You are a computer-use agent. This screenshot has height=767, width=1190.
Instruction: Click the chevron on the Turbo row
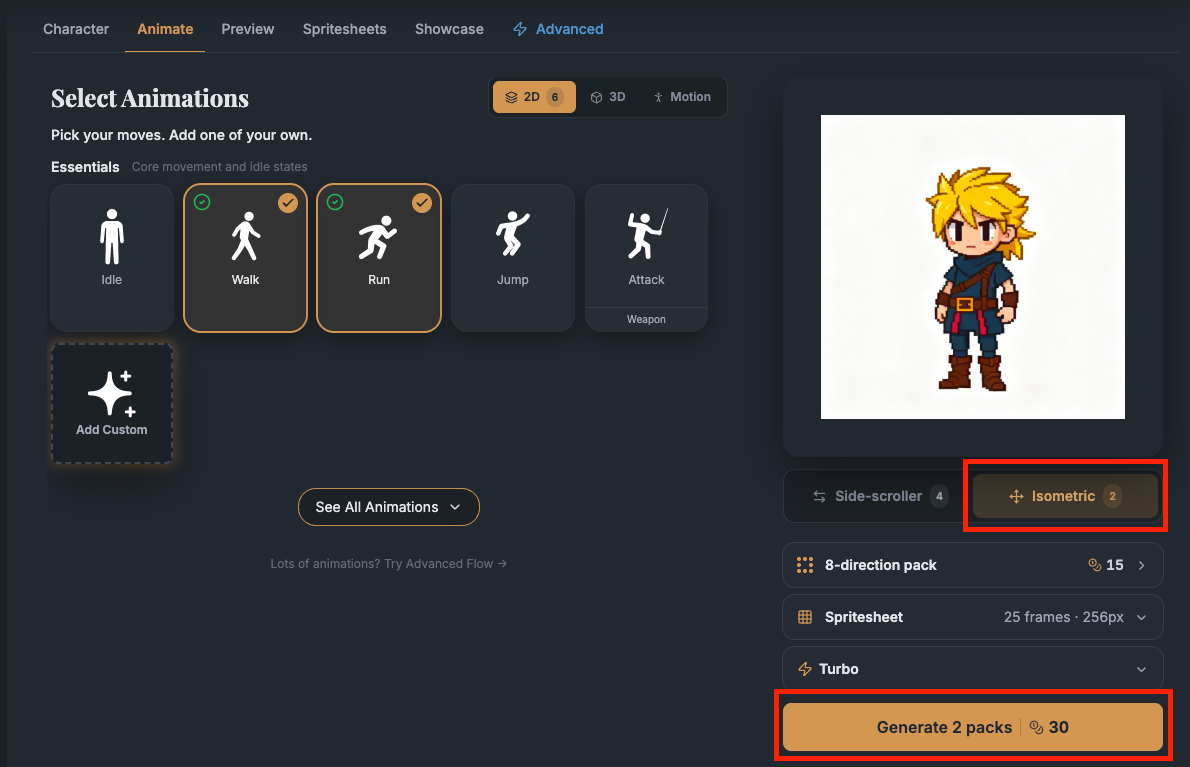[x=1141, y=670]
